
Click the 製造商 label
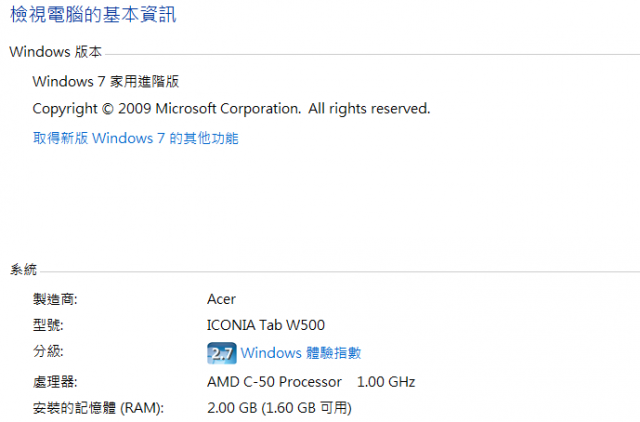(x=55, y=299)
